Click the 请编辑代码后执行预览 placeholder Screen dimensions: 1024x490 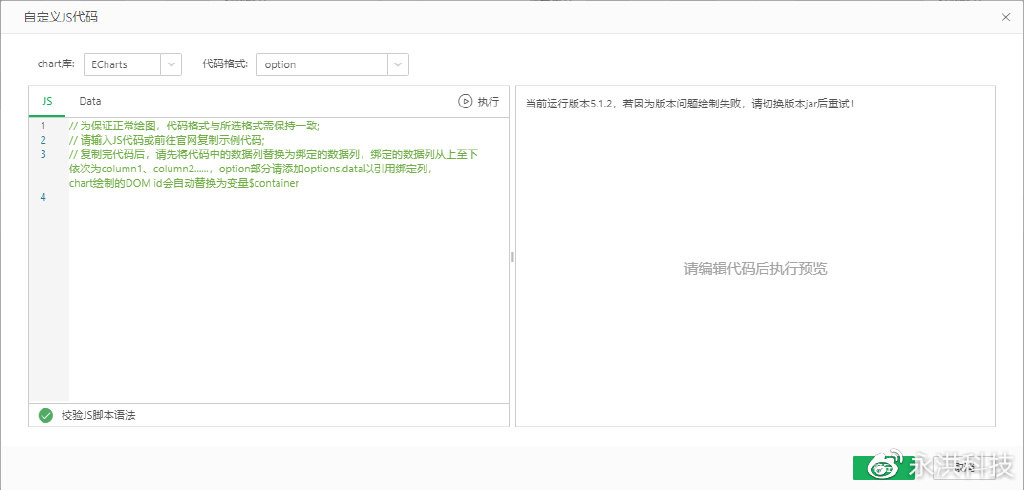click(756, 269)
